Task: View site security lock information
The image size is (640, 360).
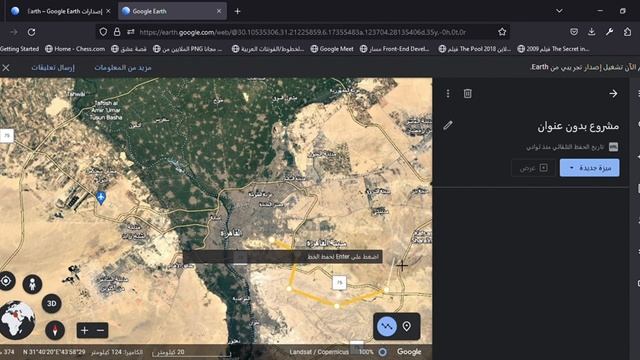Action: (117, 32)
